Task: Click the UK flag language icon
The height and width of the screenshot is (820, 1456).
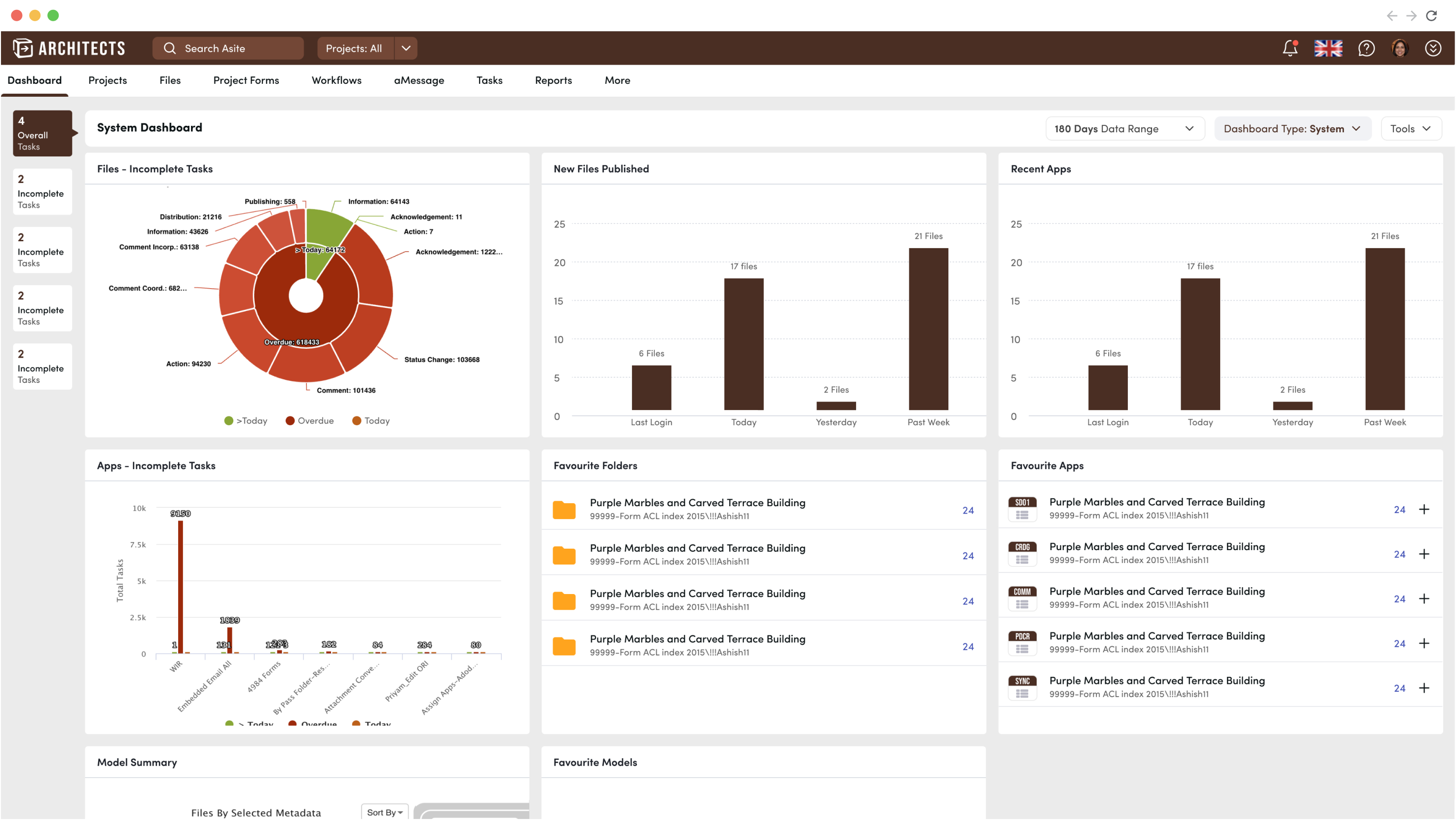Action: click(x=1328, y=48)
